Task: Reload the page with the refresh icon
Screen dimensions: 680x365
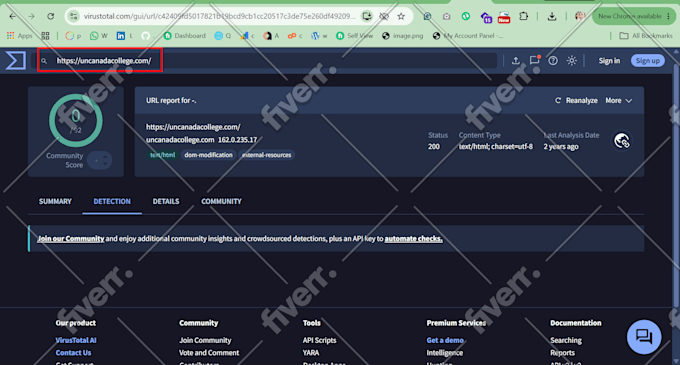Action: pos(51,16)
